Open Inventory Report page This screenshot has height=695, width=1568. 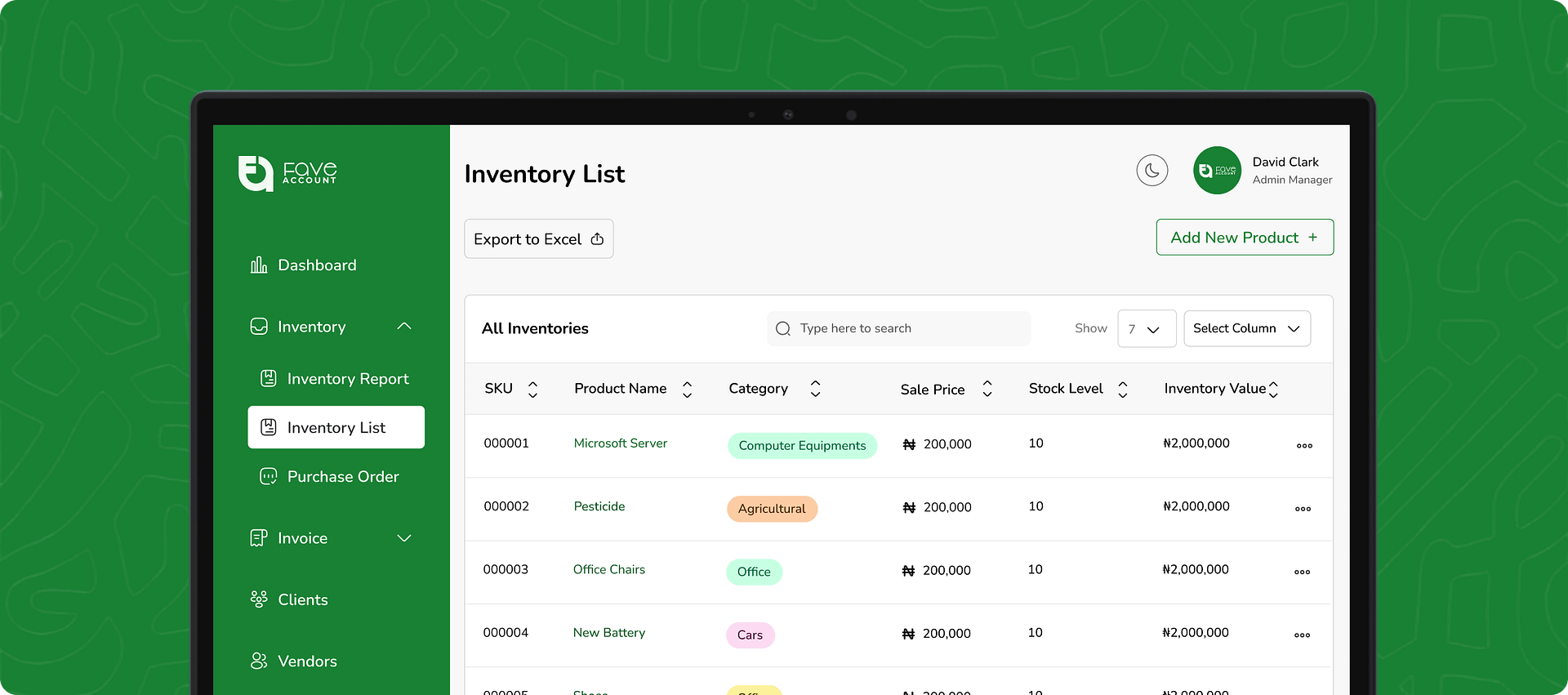[x=347, y=379]
